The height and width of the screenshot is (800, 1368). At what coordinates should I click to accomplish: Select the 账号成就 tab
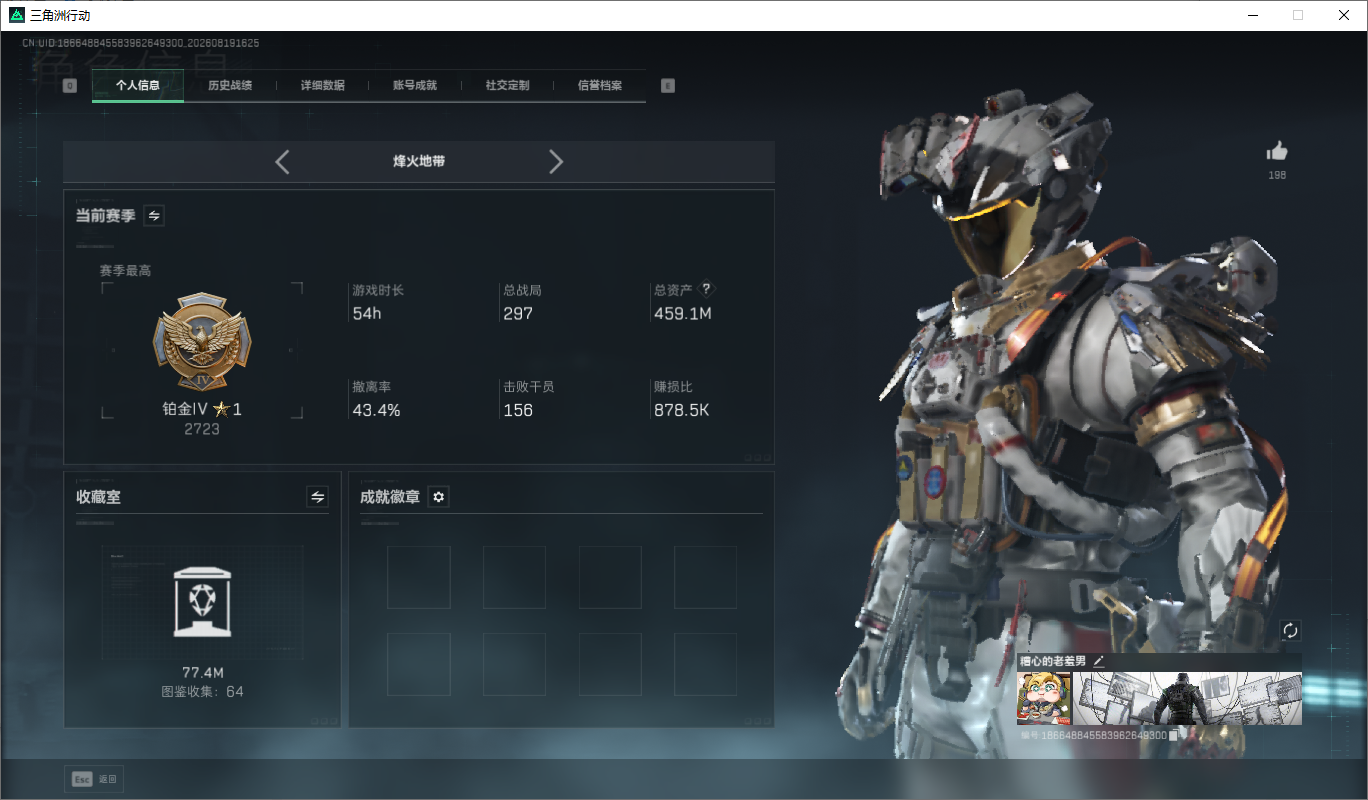click(415, 86)
